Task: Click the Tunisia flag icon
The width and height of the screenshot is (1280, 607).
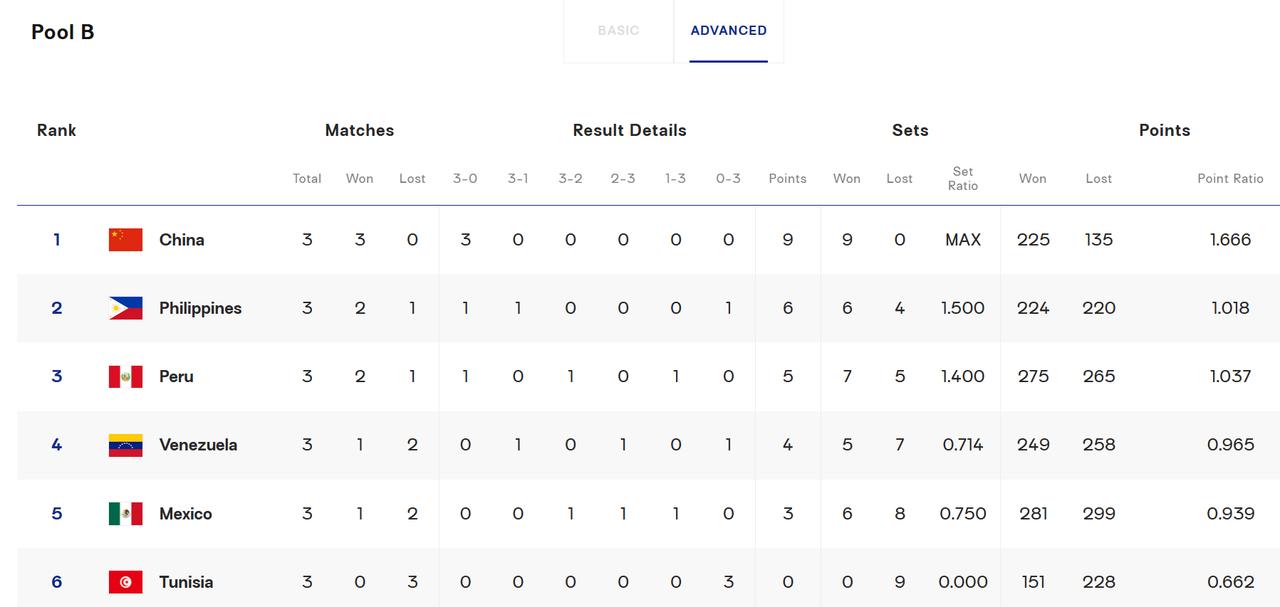Action: [126, 582]
